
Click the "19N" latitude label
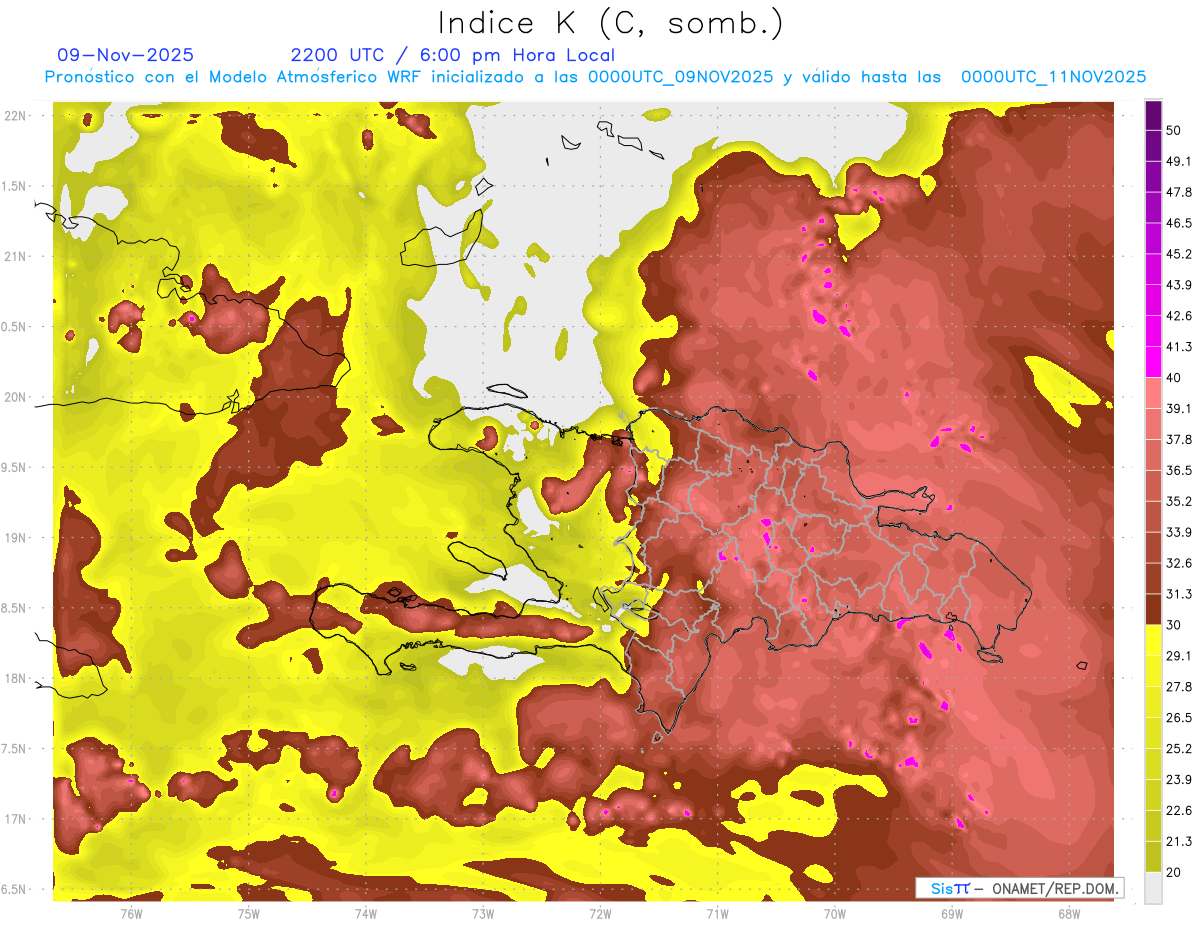15,538
